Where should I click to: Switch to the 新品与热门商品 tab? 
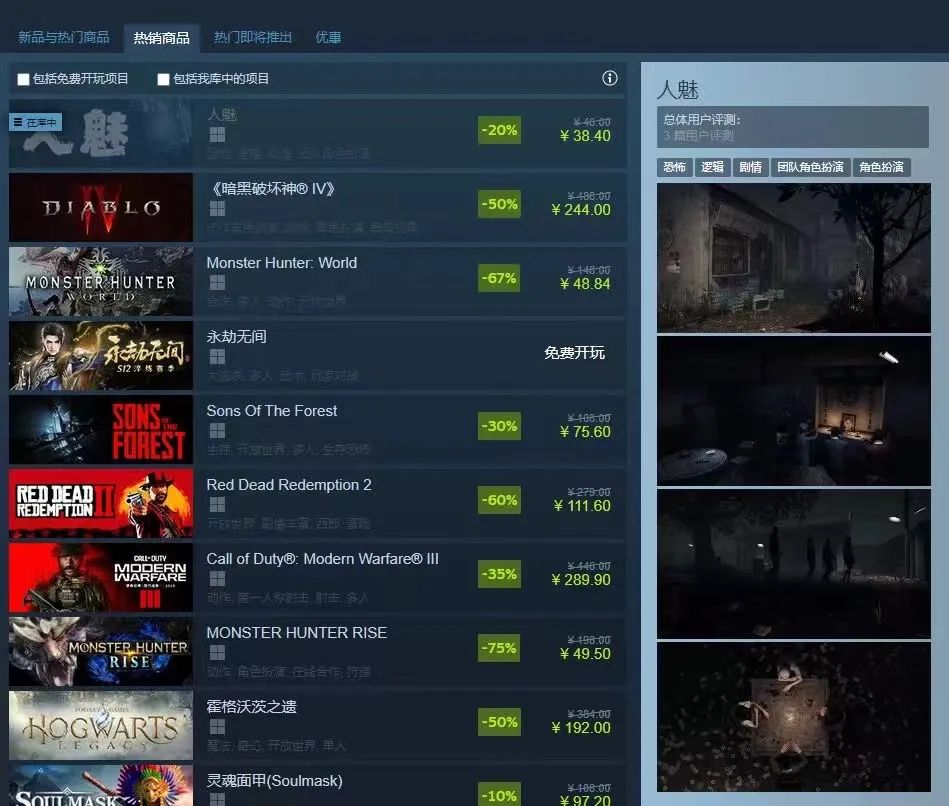coord(63,37)
